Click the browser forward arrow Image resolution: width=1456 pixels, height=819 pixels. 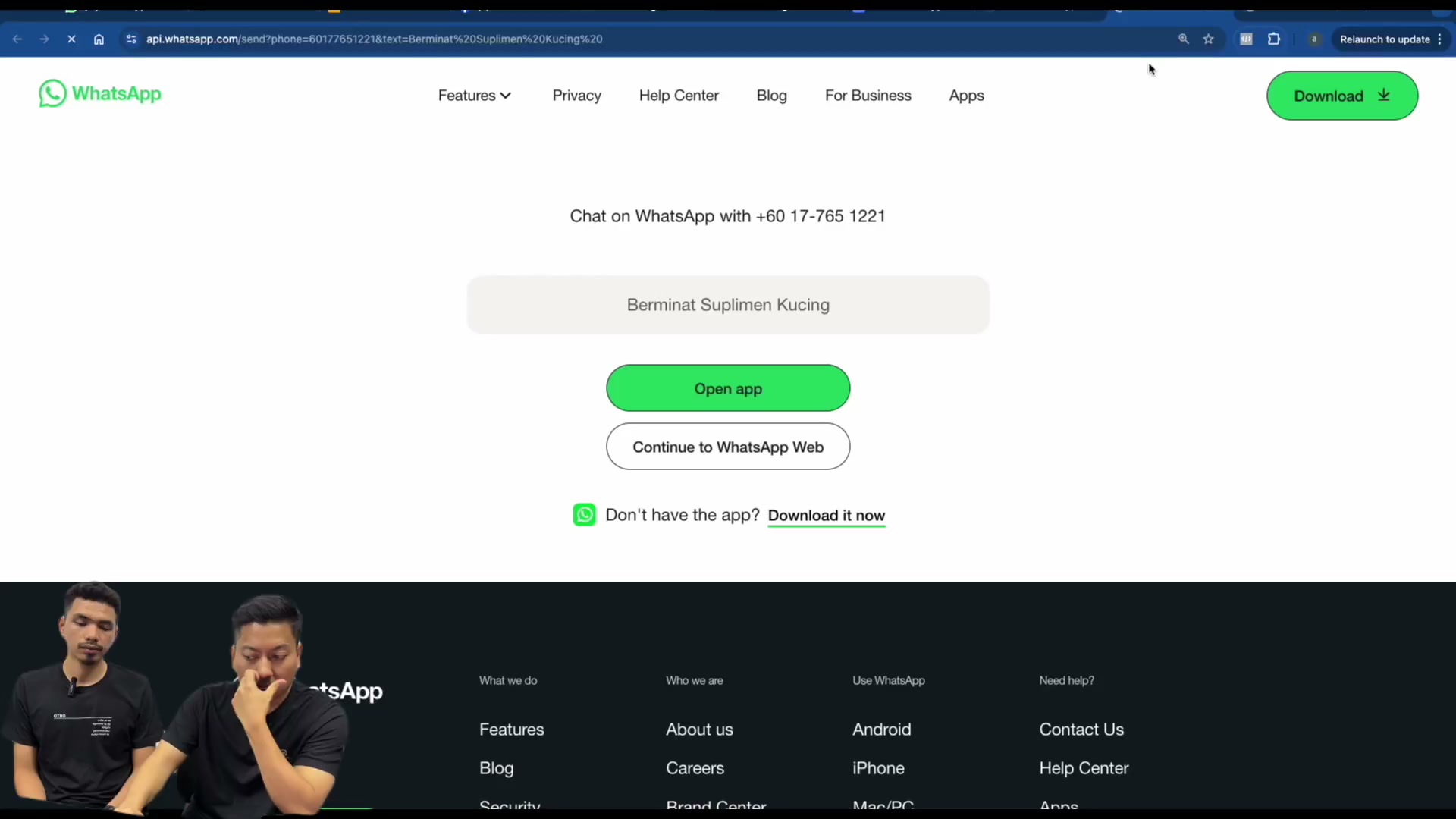pos(45,39)
